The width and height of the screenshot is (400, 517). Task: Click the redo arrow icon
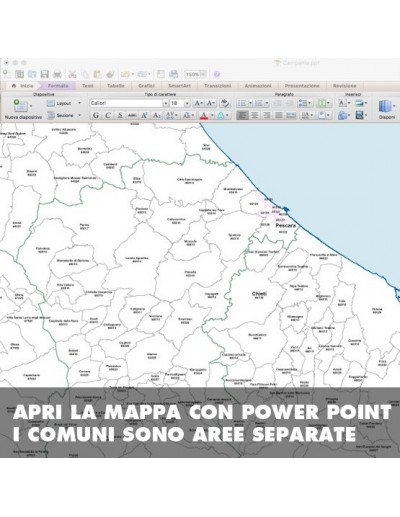[142, 74]
